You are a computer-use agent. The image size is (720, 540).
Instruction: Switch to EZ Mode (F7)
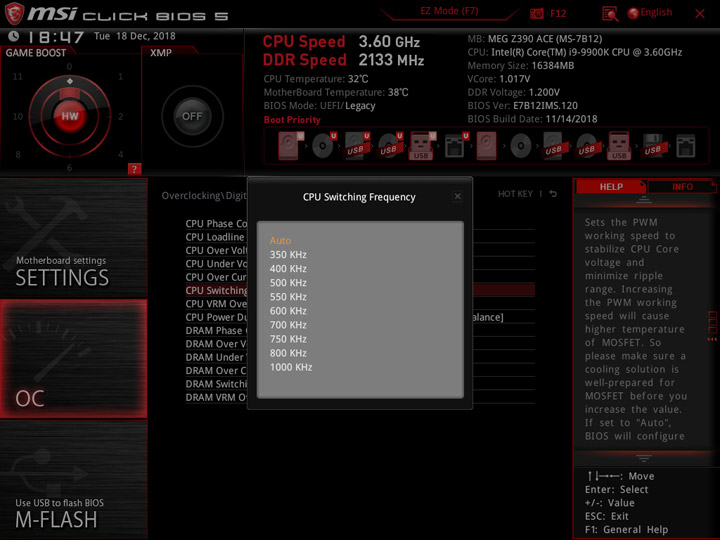click(449, 11)
